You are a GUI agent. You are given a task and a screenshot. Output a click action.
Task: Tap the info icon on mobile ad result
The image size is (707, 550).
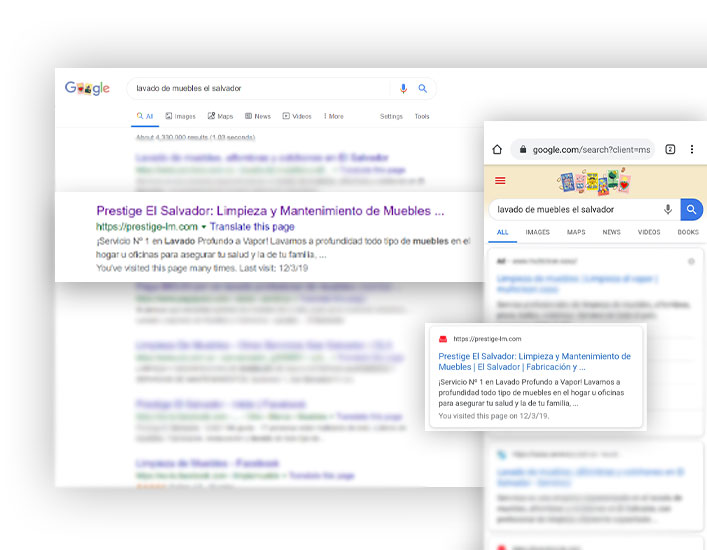[691, 261]
